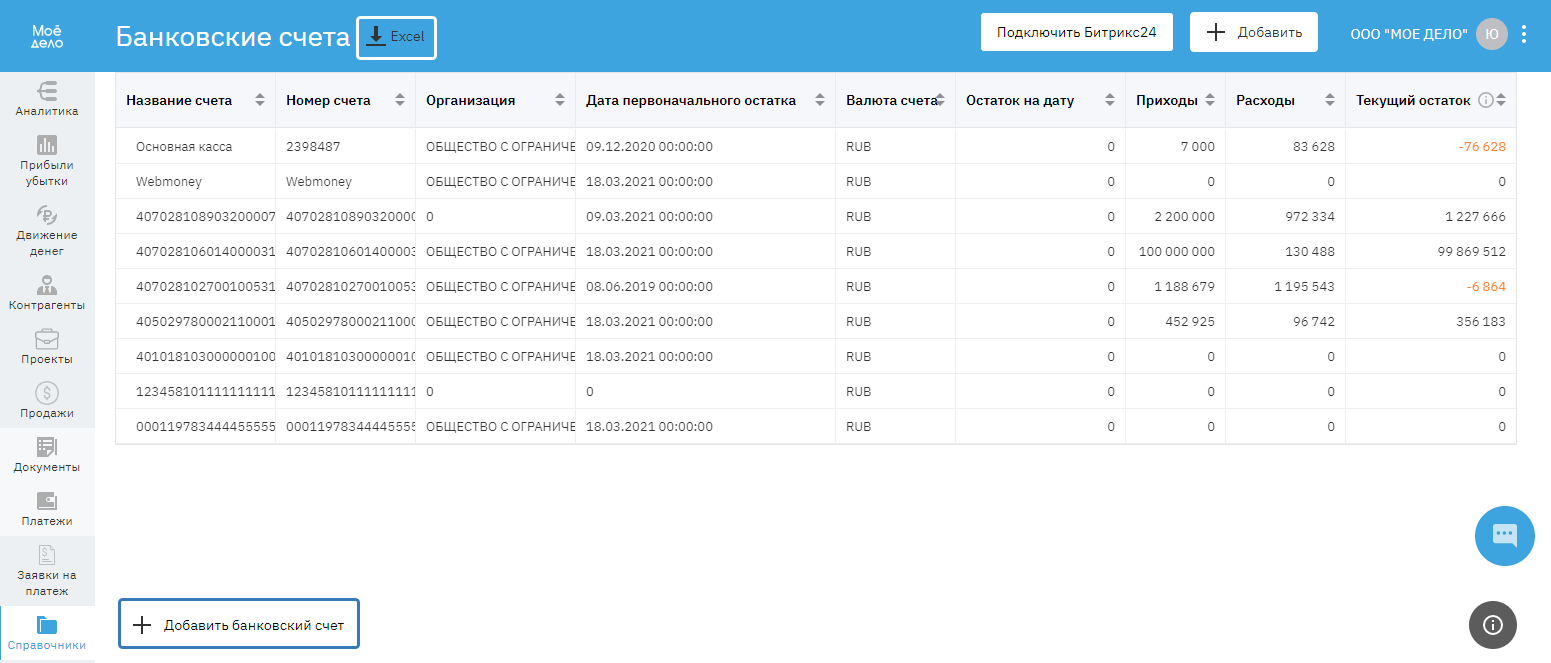Click the dark info circle button
This screenshot has height=663, width=1551.
(1492, 625)
